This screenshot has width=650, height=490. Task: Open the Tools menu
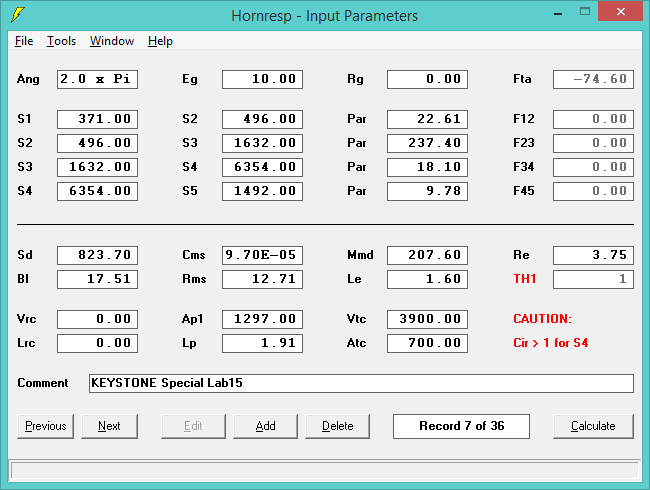(61, 41)
